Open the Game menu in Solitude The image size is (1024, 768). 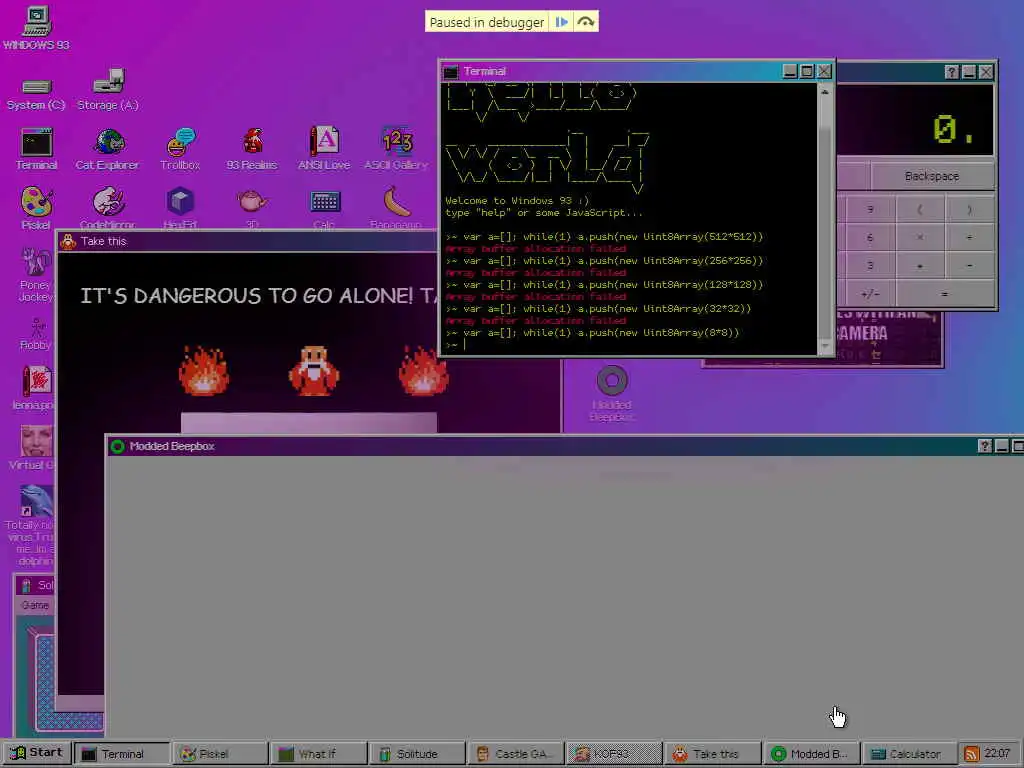(35, 605)
